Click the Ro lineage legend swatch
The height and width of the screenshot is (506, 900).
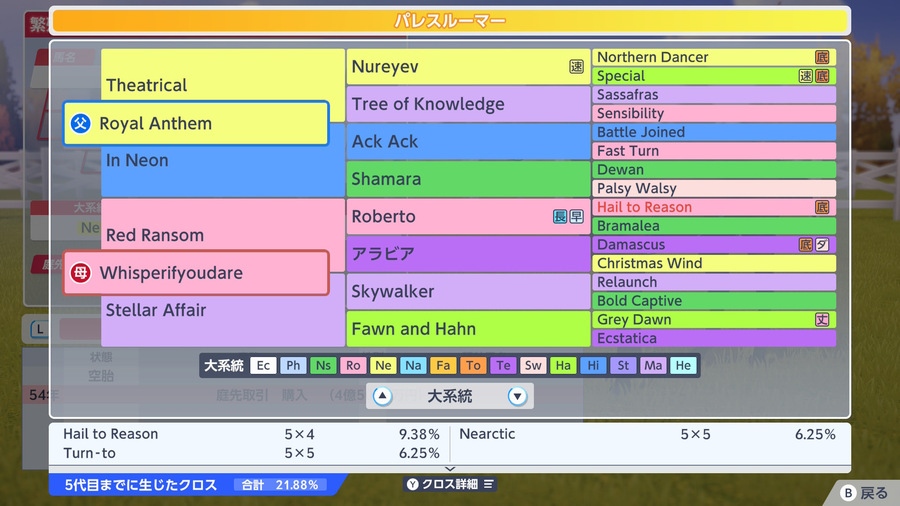pos(353,365)
